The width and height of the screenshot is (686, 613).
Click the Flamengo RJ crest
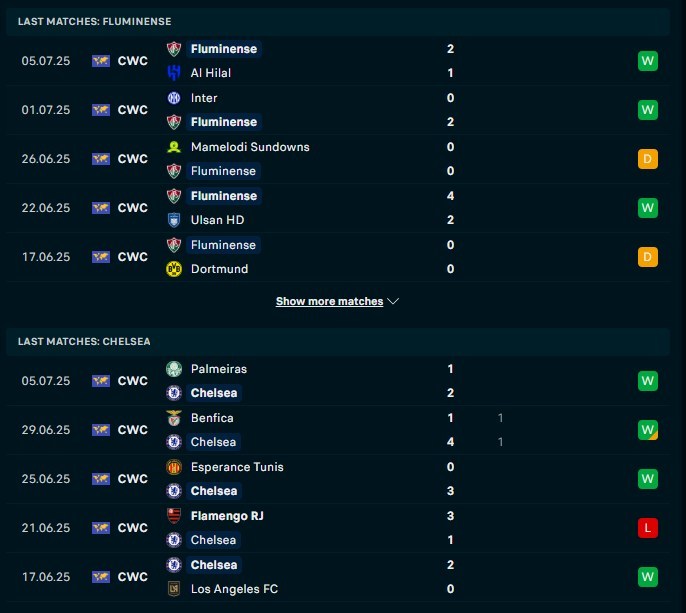click(x=174, y=516)
